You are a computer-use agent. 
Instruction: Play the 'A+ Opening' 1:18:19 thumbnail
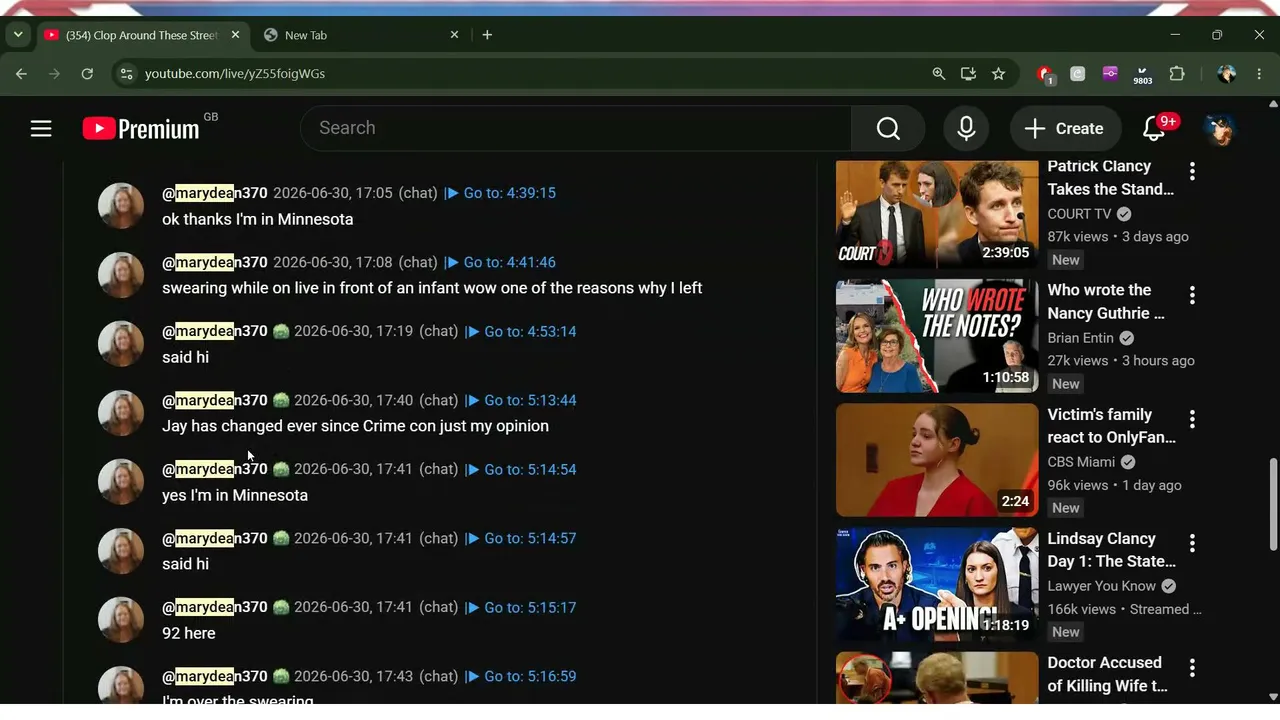click(937, 584)
